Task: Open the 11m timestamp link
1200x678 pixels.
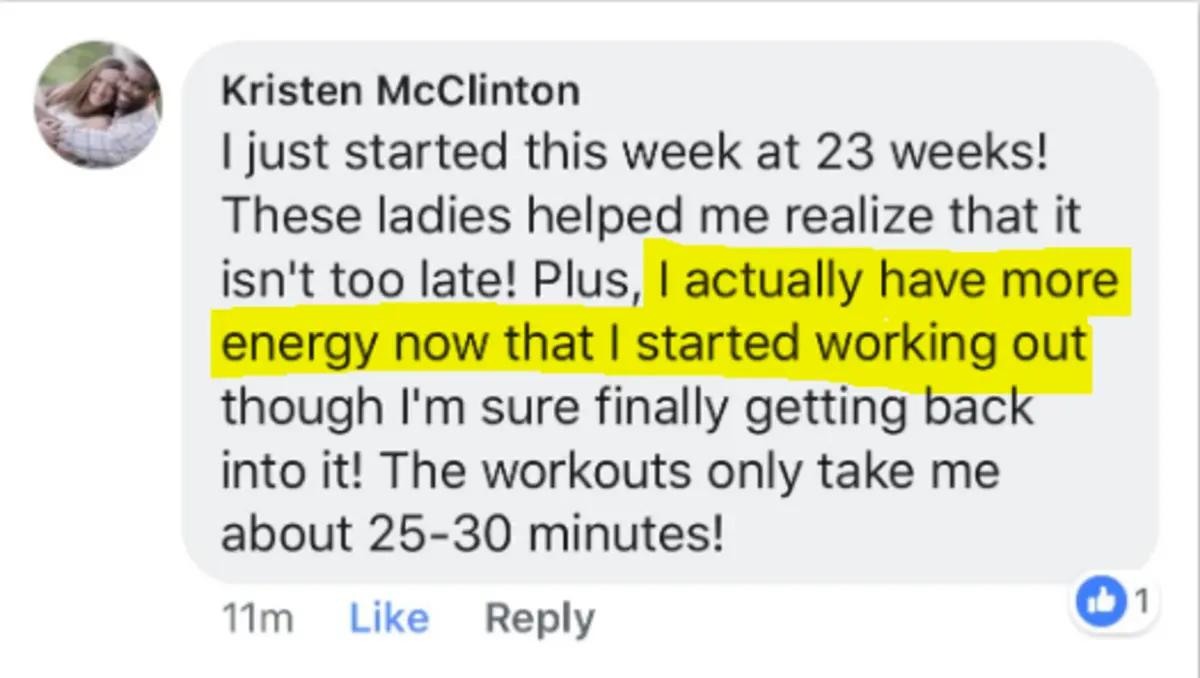Action: 256,620
